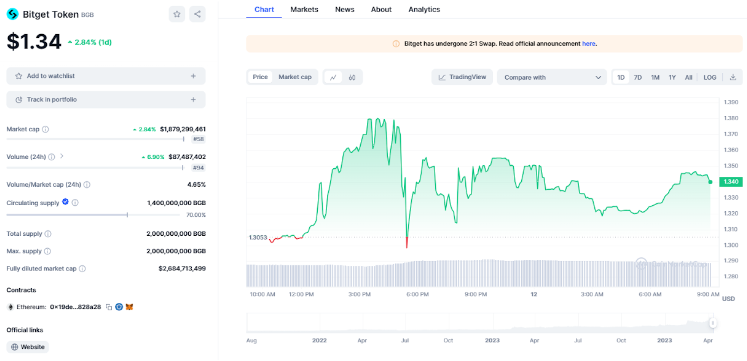This screenshot has height=361, width=747.
Task: Open info icon by Fully diluted market cap
Action: [x=82, y=269]
